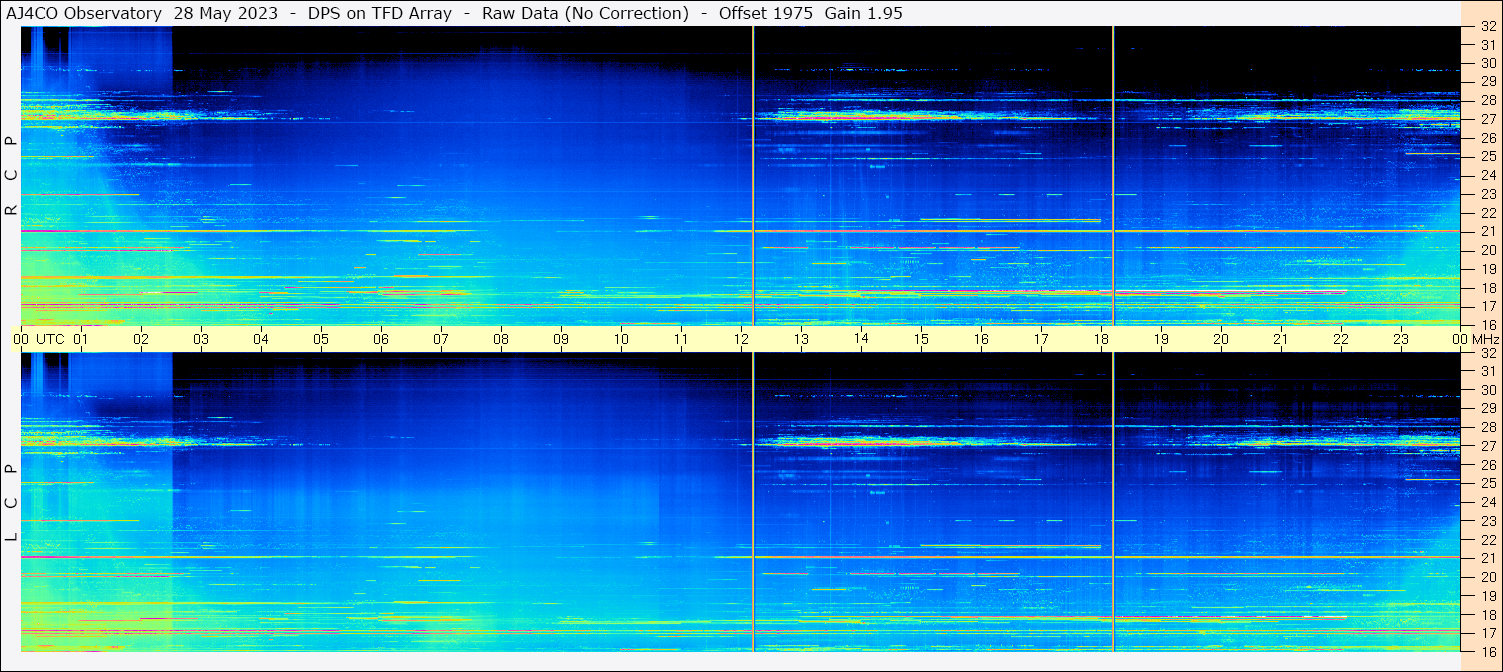
Task: Click the 32 MHz tick on LCP frequency scale
Action: click(1487, 353)
